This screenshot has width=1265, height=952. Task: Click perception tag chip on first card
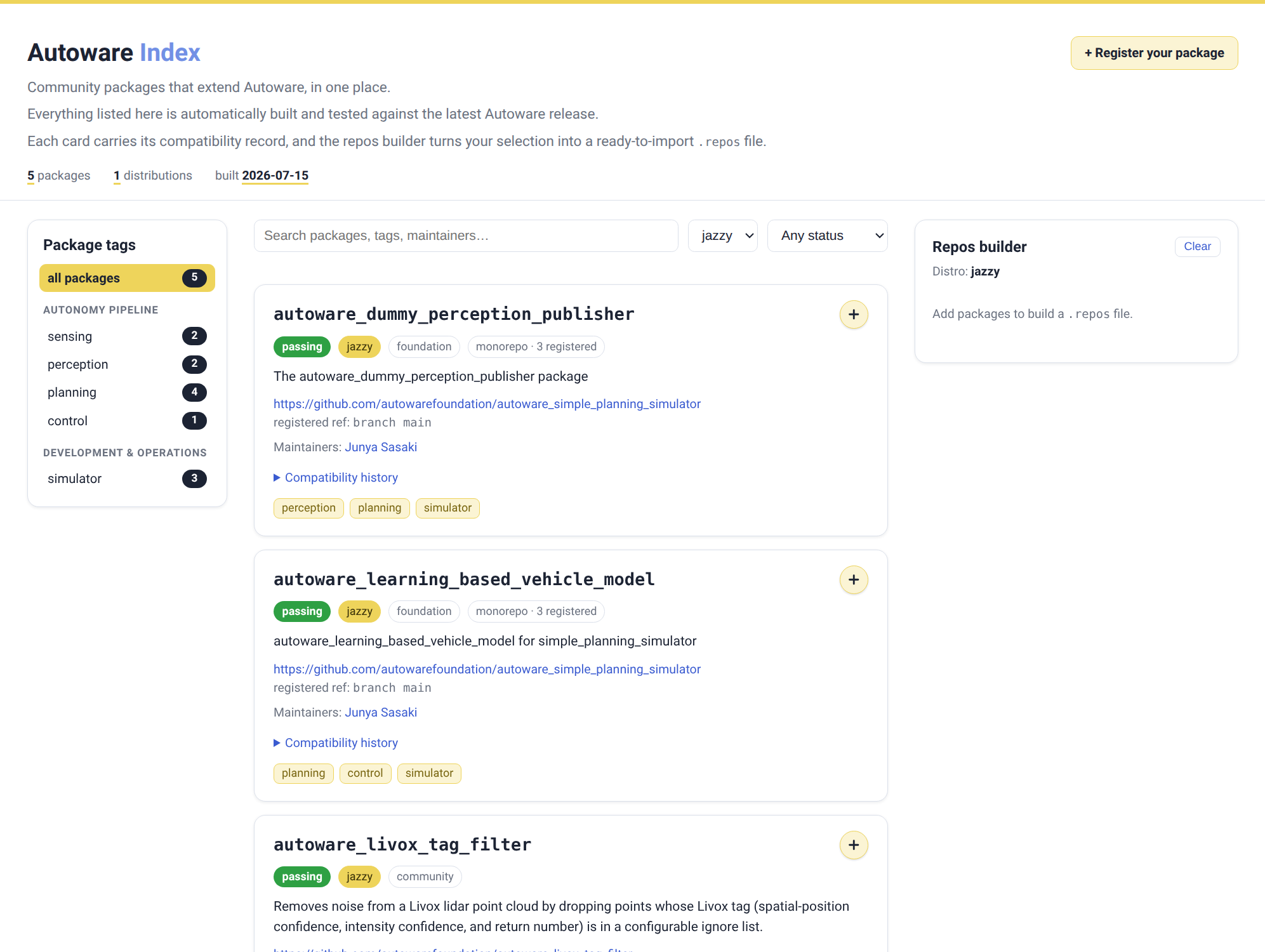[x=308, y=508]
